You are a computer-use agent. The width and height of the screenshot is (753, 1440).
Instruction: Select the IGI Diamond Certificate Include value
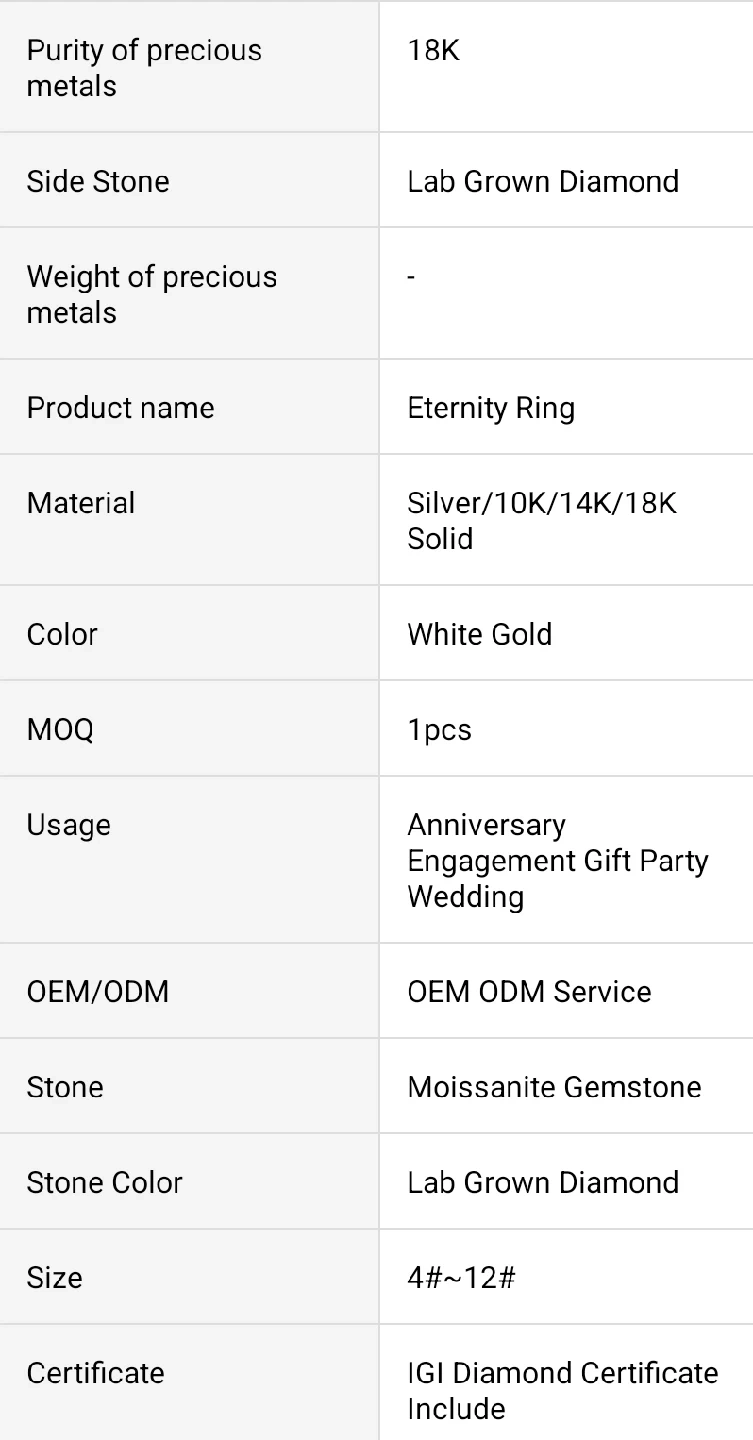[x=562, y=1390]
